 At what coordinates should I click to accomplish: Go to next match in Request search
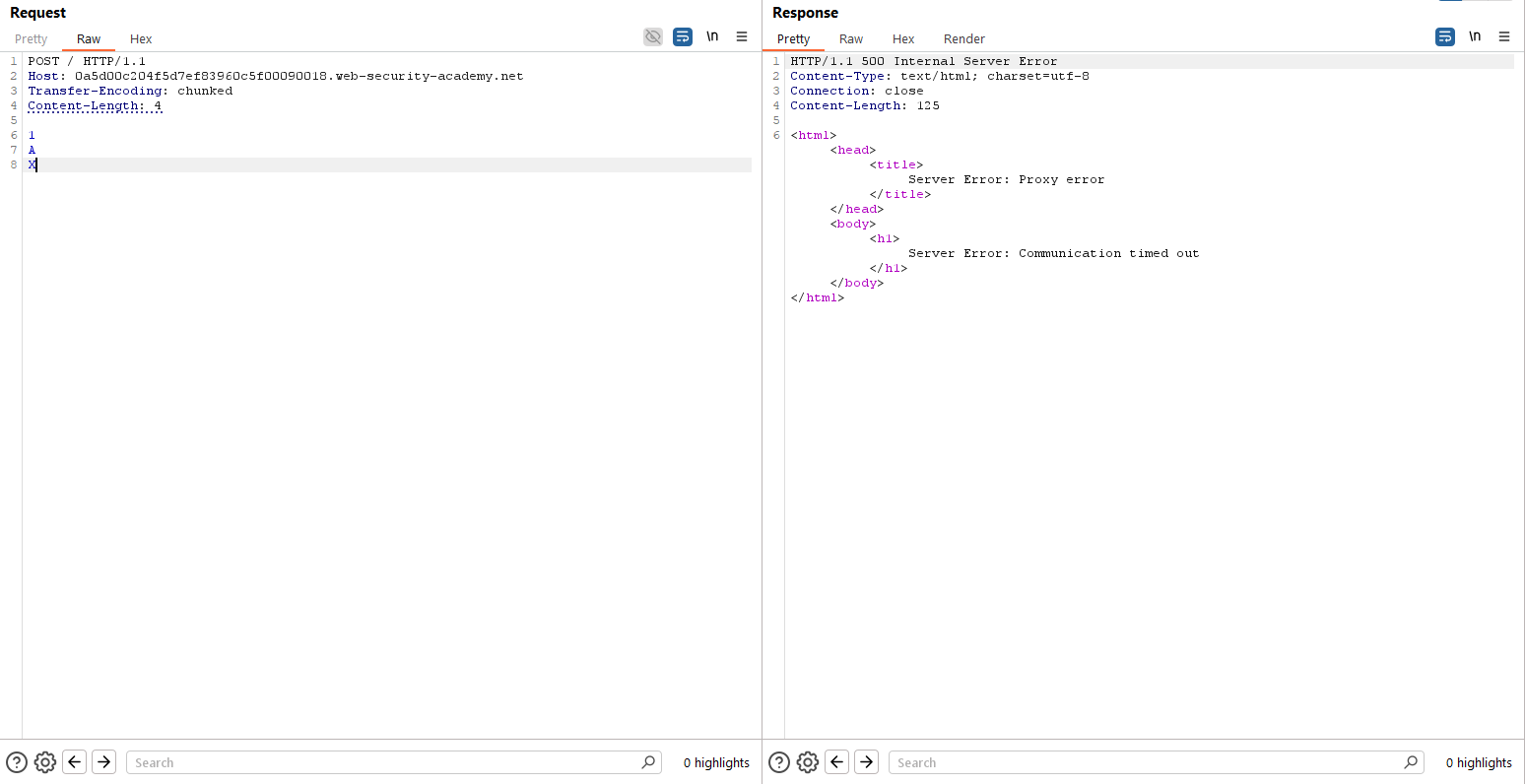pyautogui.click(x=104, y=762)
